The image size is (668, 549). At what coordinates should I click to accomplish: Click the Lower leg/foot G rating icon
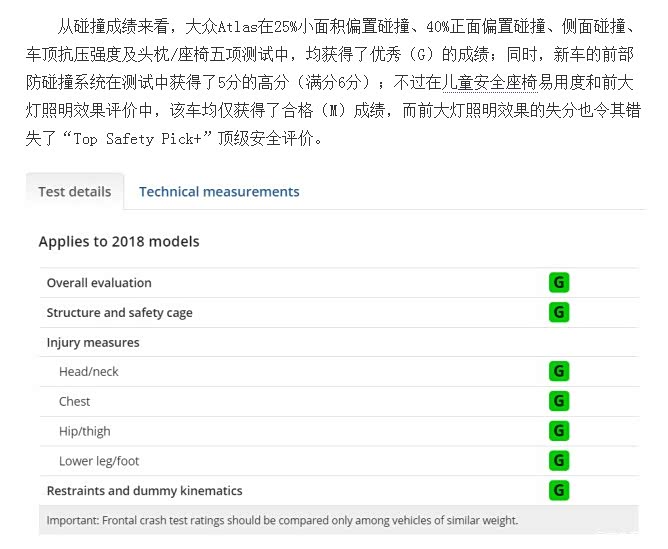click(558, 461)
